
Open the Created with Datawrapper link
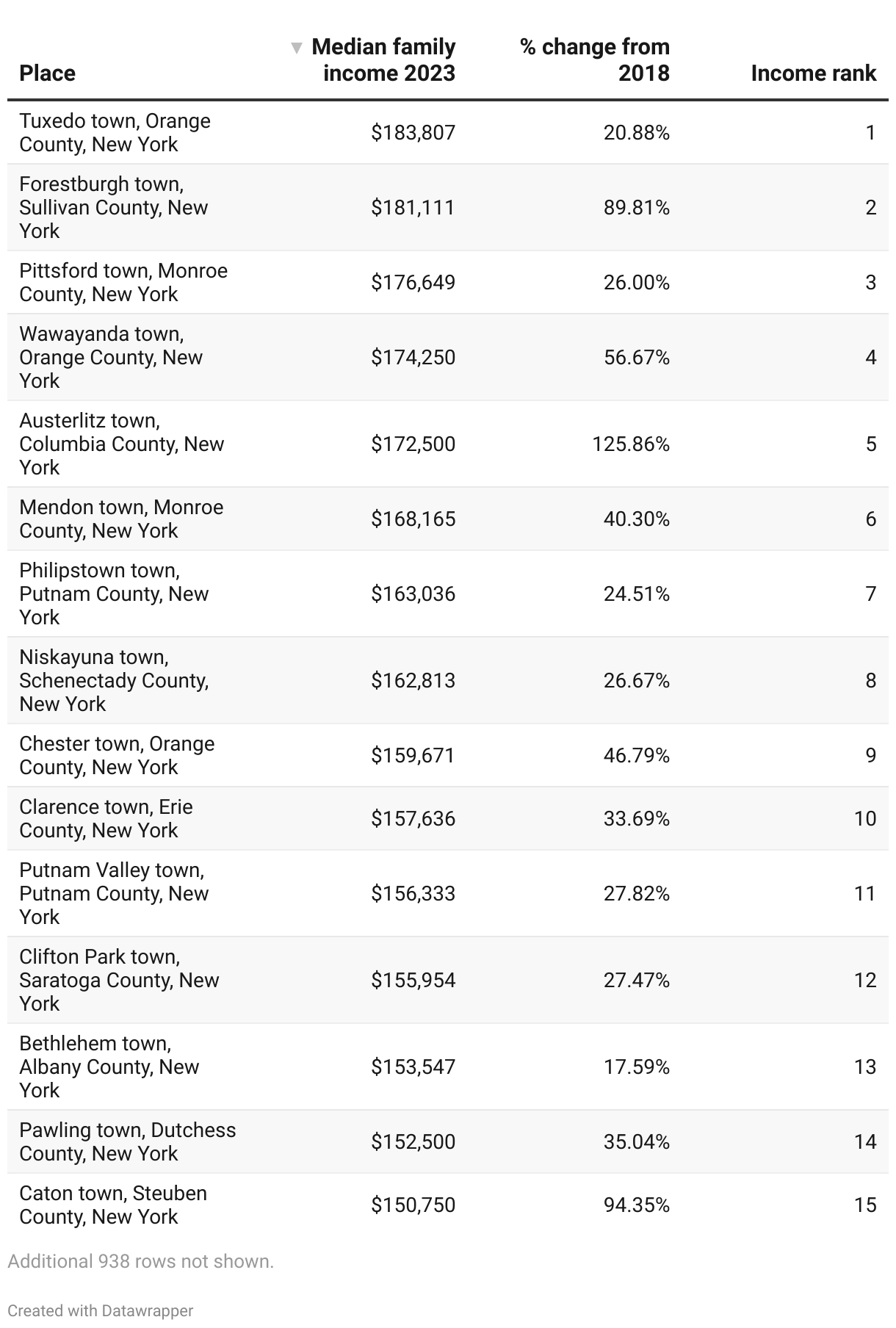pyautogui.click(x=101, y=1310)
